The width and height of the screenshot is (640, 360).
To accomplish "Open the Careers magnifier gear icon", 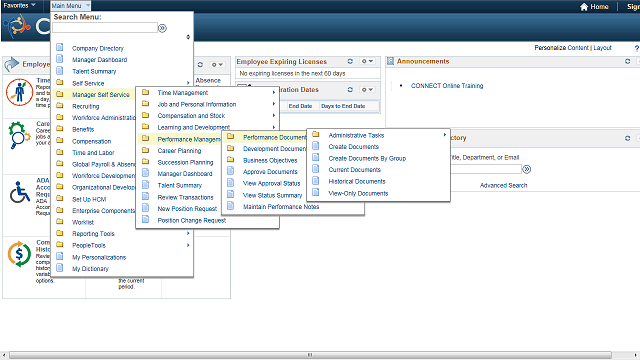I will 19,135.
